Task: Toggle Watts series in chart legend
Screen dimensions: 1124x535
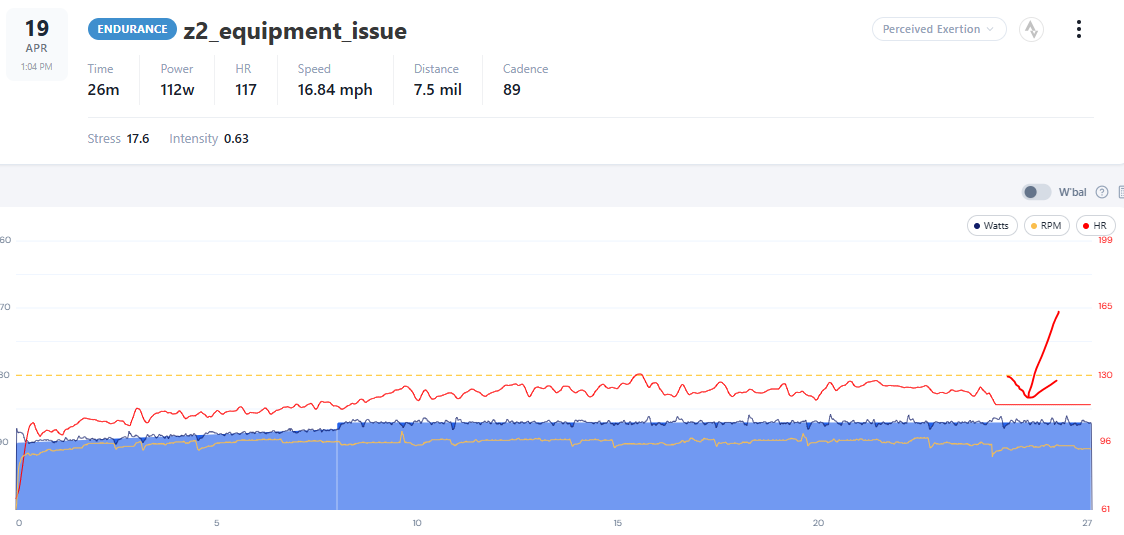Action: point(992,226)
